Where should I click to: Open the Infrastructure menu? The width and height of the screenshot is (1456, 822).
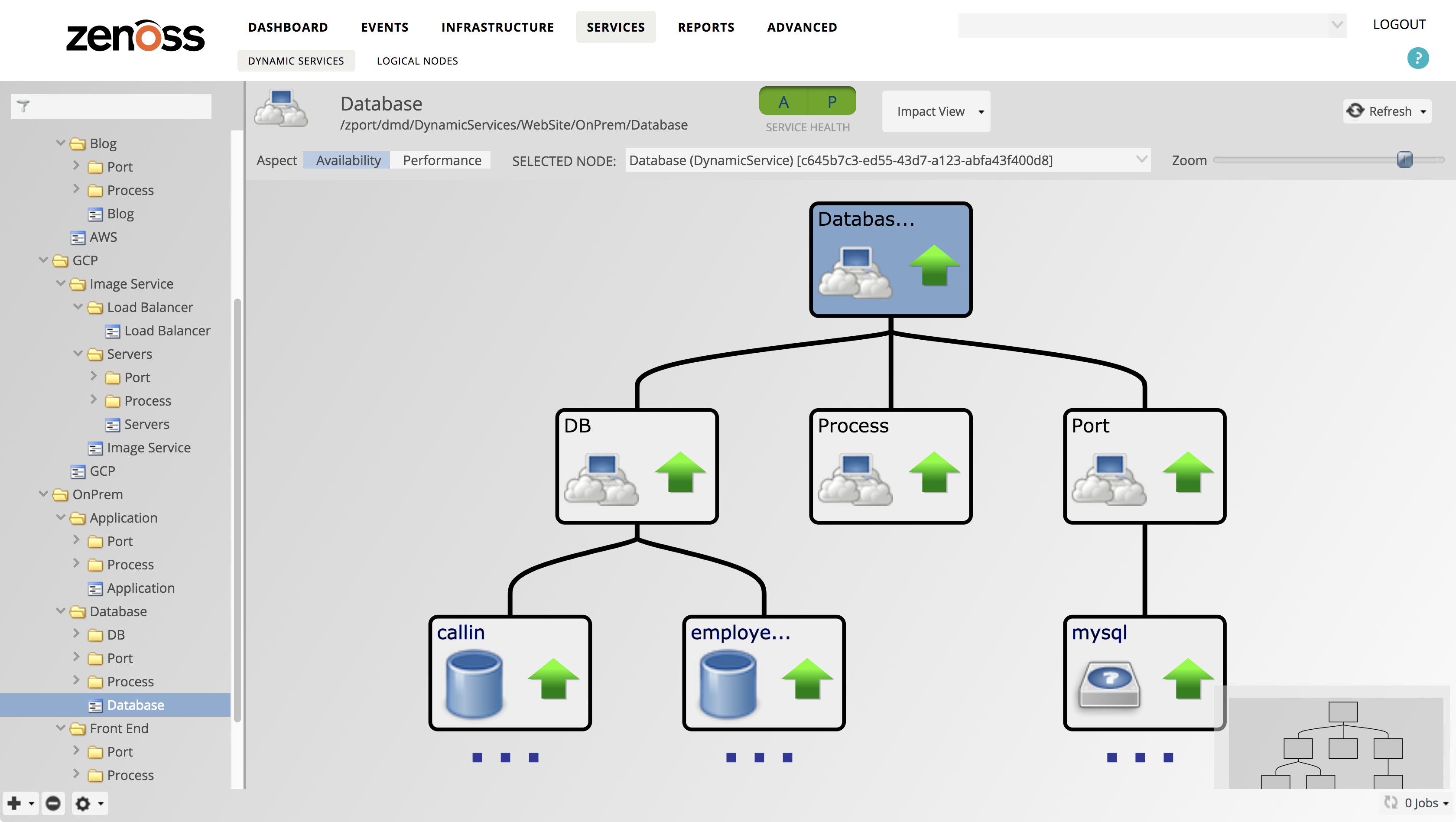coord(497,27)
